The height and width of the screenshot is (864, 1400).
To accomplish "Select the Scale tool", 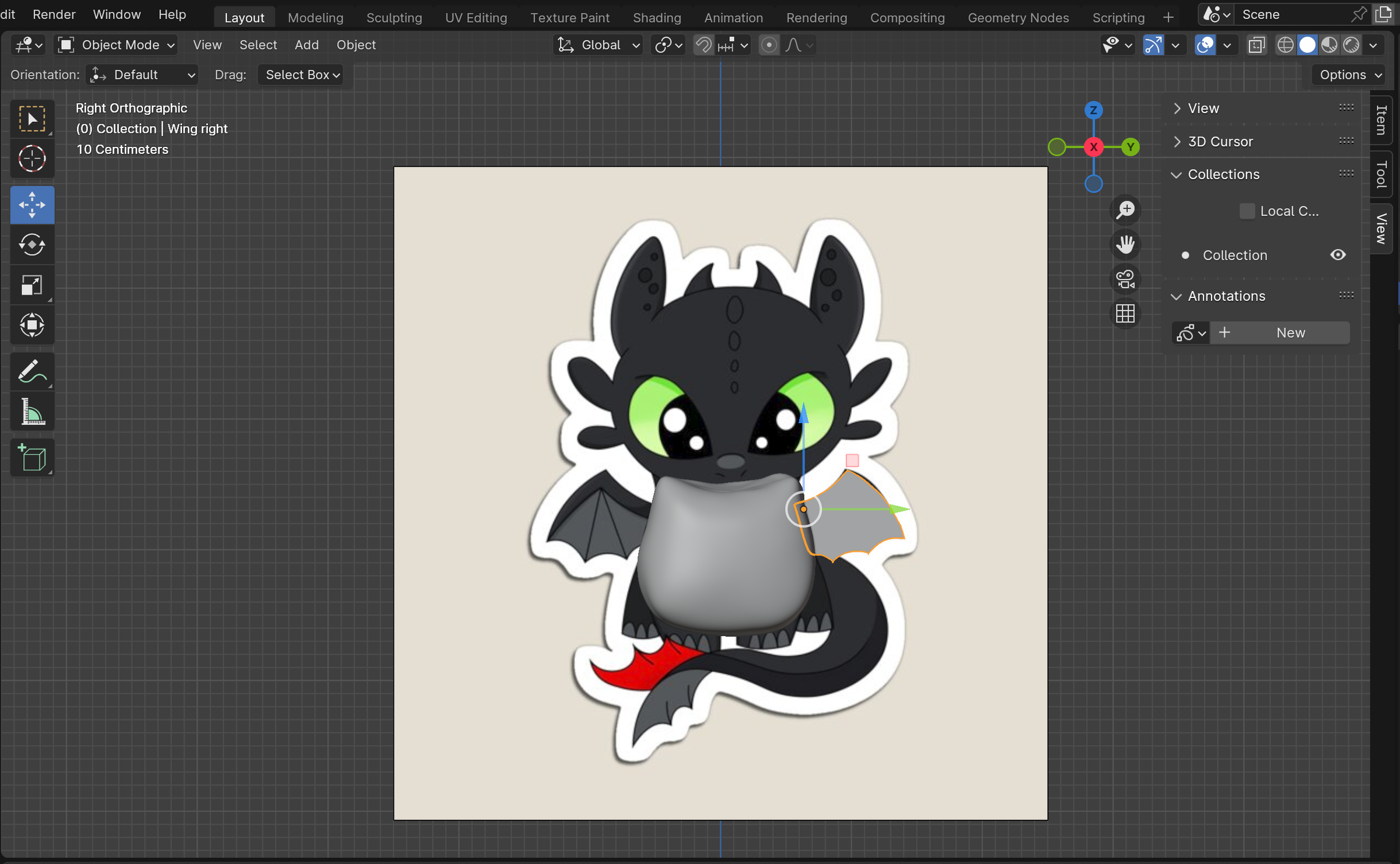I will pos(32,285).
